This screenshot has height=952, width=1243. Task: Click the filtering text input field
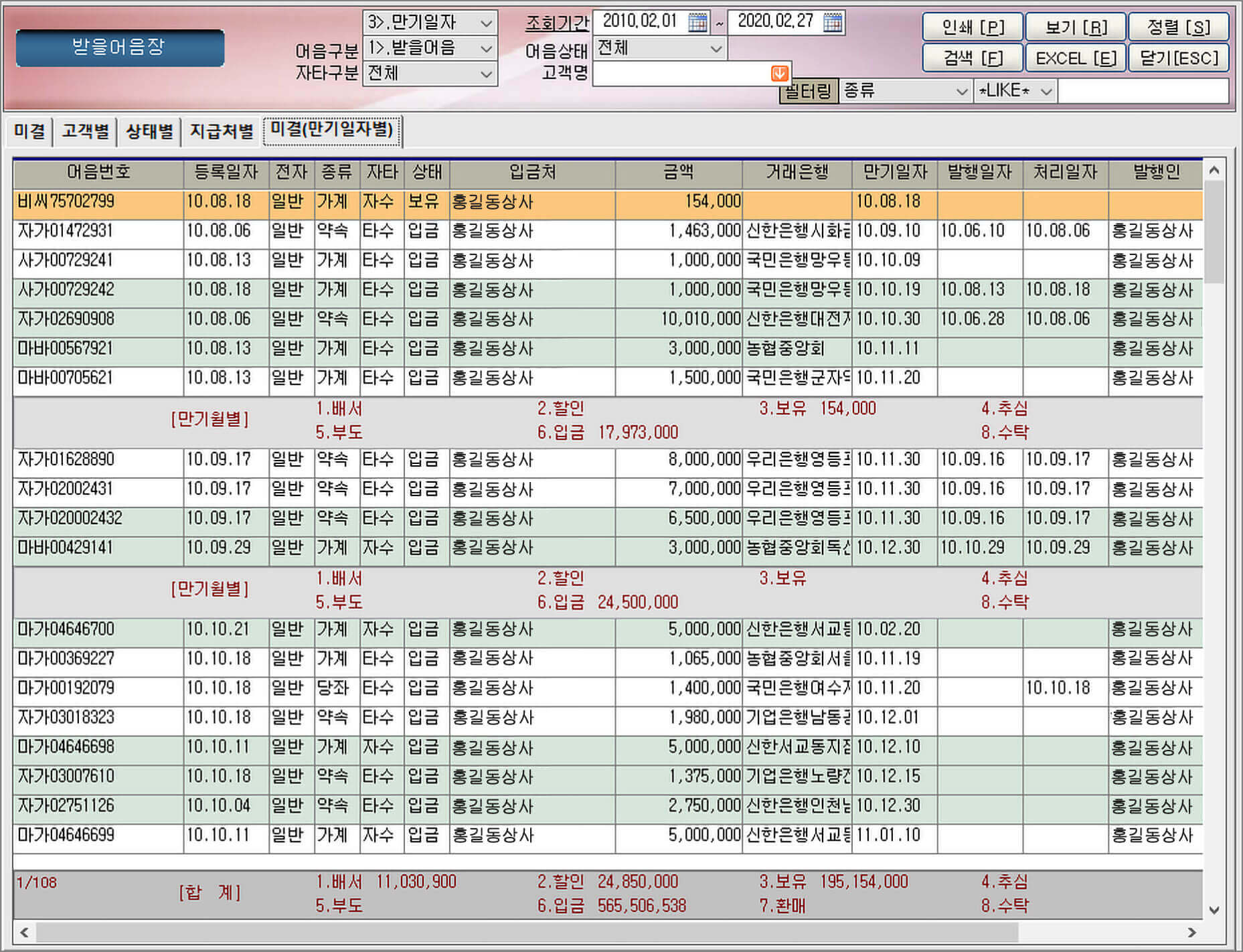[x=1143, y=91]
